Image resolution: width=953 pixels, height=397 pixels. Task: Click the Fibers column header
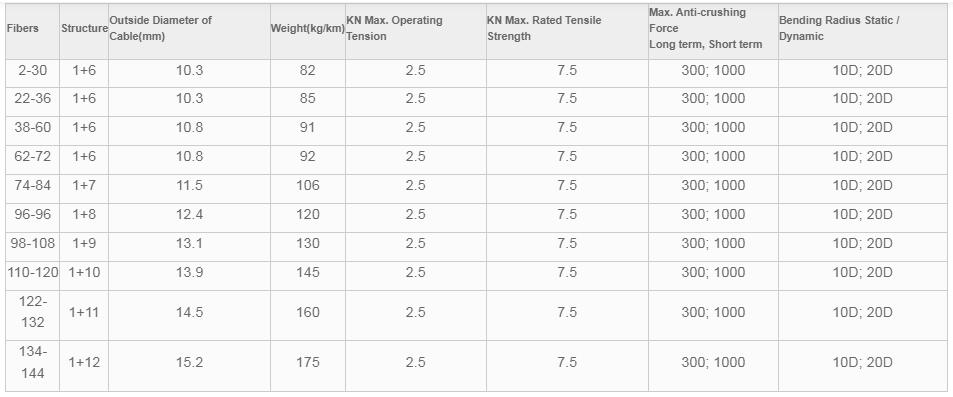22,29
